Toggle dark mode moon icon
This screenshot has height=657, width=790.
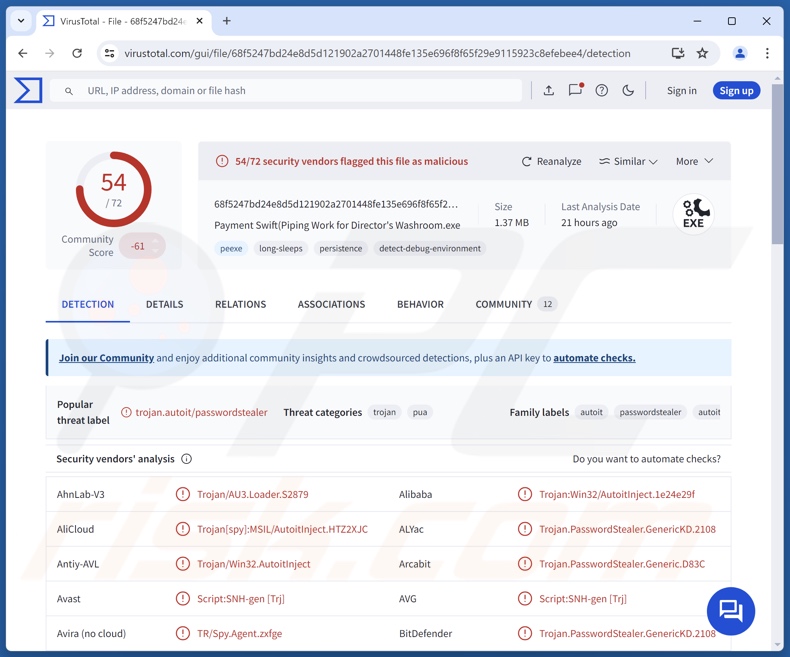coord(628,91)
